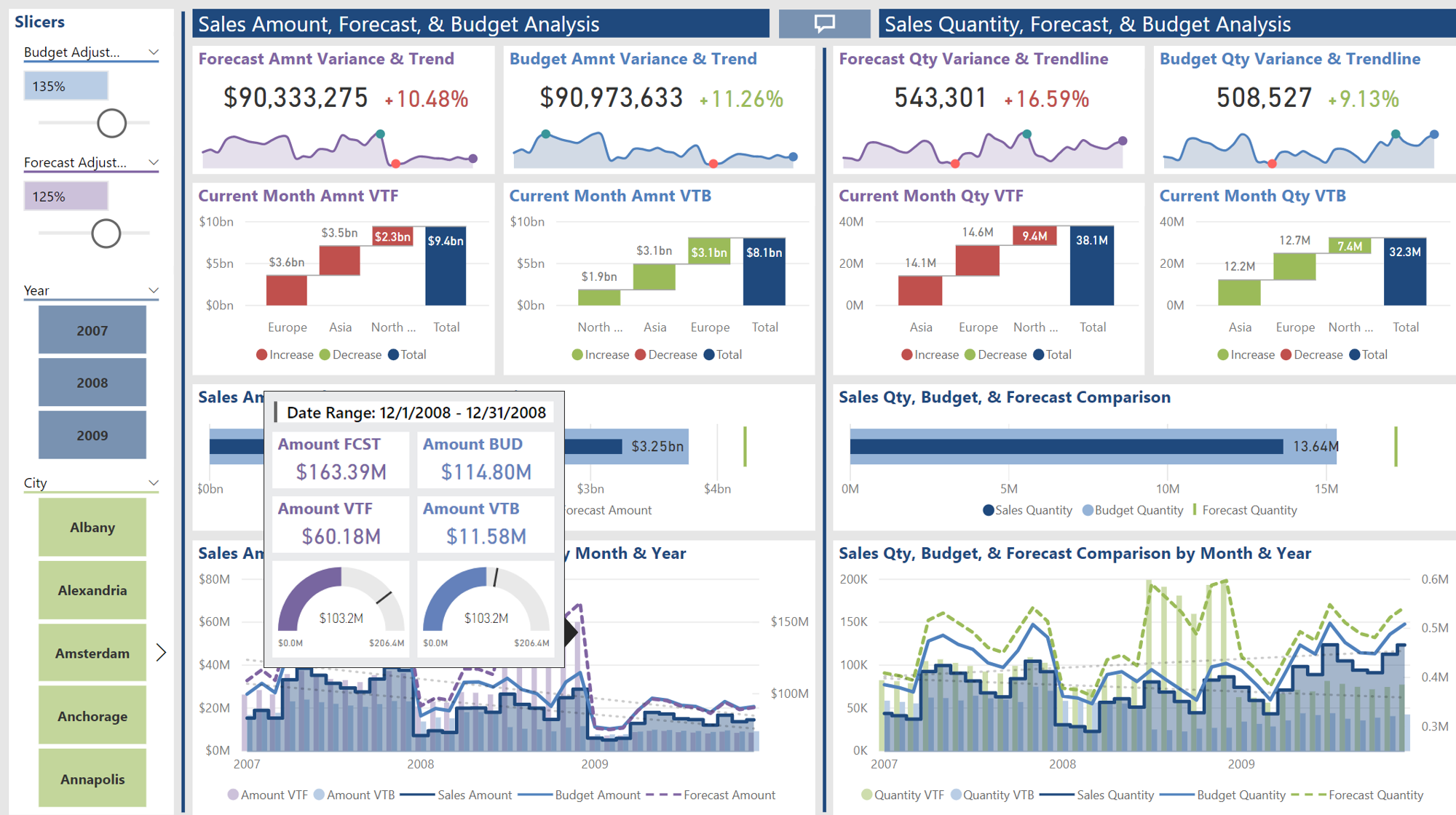Viewport: 1456px width, 815px height.
Task: Select the Annapolis city button
Action: pos(92,778)
